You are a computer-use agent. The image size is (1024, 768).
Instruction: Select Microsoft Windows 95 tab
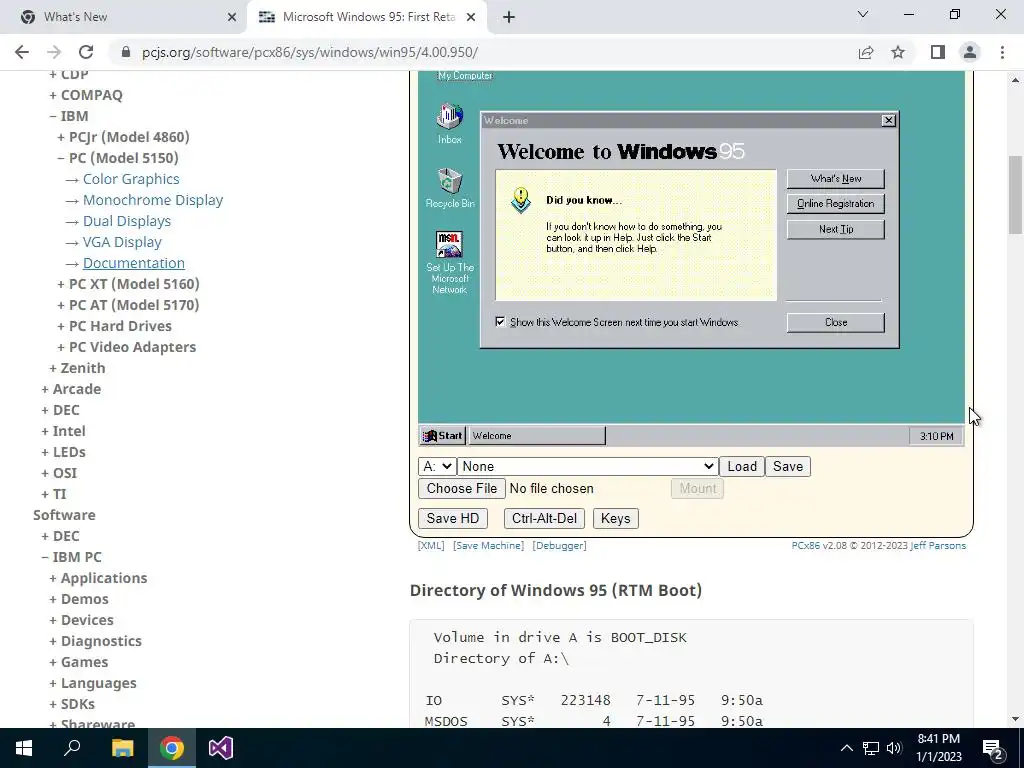pos(366,17)
